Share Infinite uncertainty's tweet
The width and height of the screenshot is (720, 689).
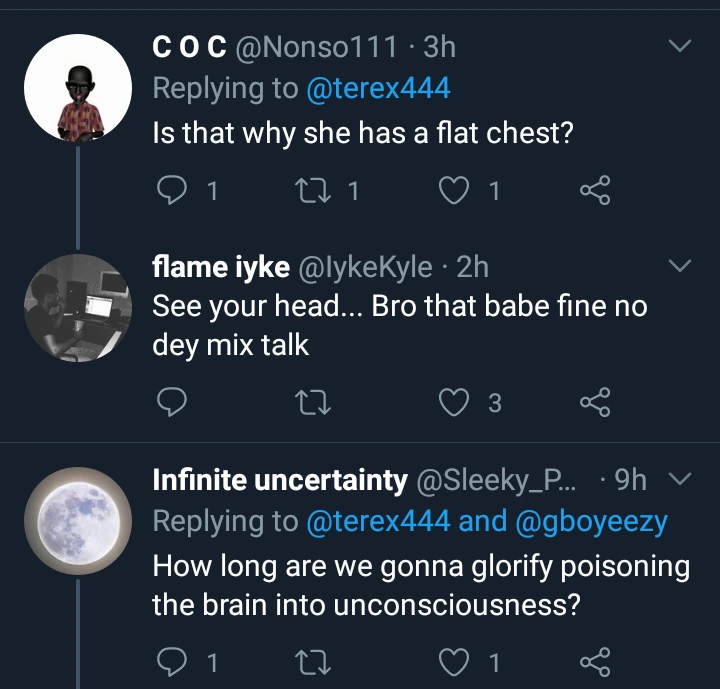coord(595,662)
